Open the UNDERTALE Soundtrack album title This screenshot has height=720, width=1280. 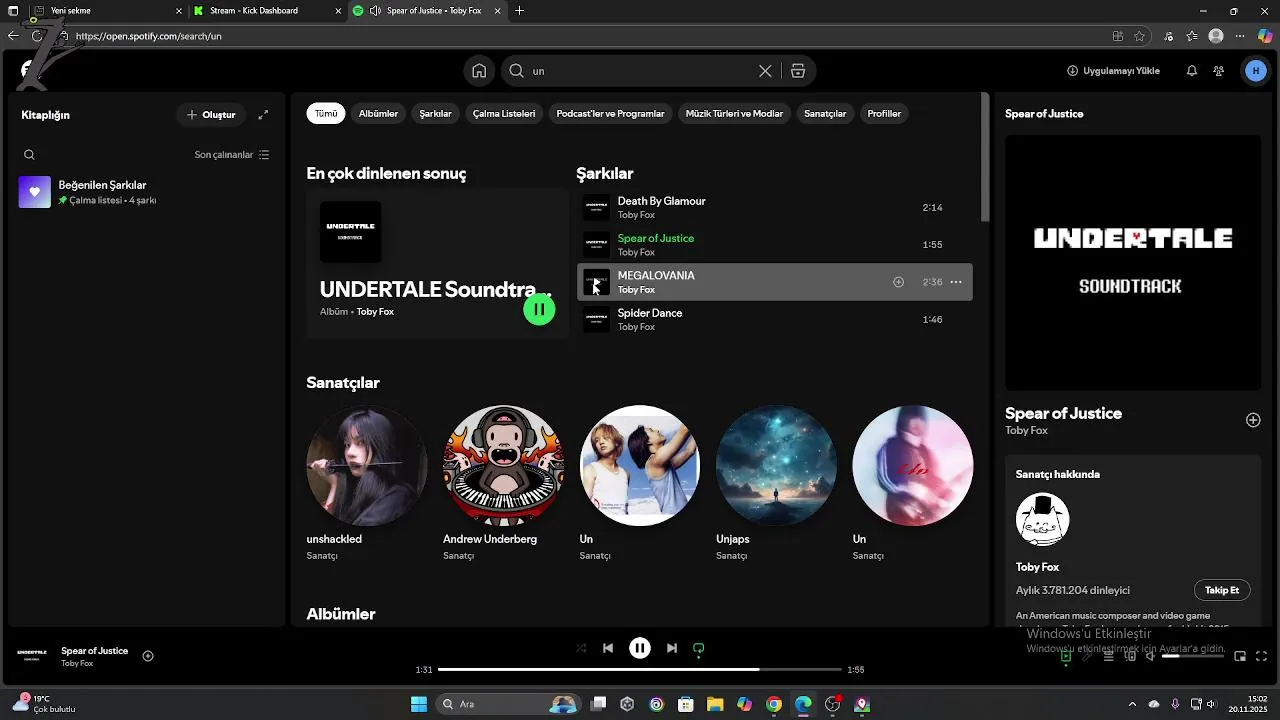435,289
